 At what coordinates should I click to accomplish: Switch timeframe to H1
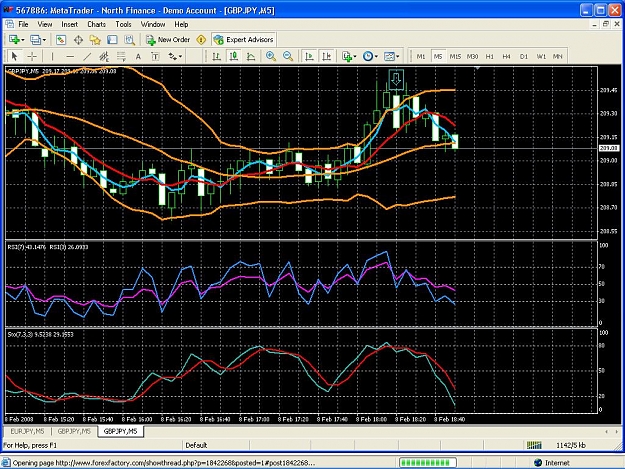tap(489, 56)
